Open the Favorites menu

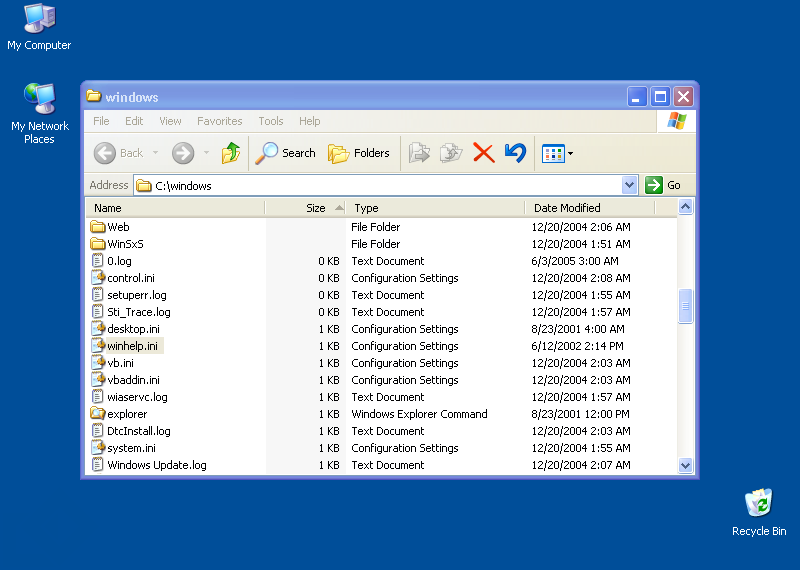[x=219, y=121]
